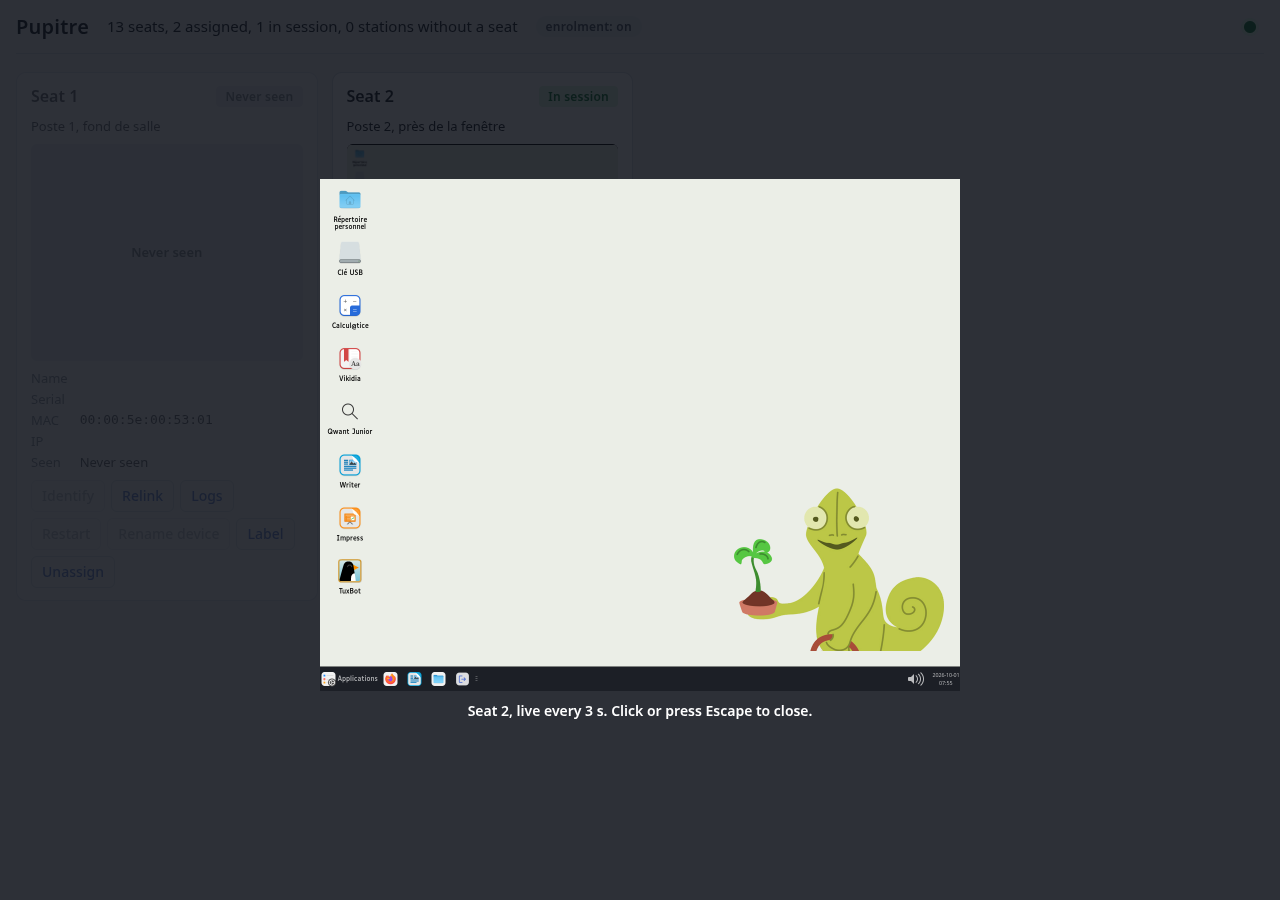Click the Restart button on Seat 1
This screenshot has height=900, width=1280.
(x=65, y=534)
